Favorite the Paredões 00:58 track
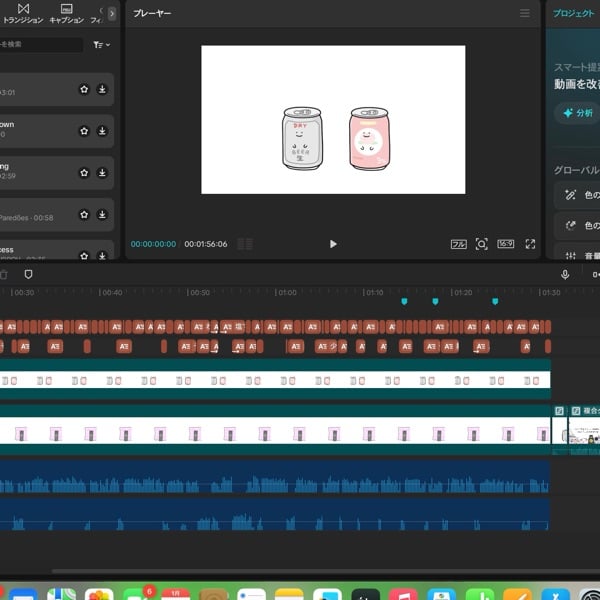Viewport: 600px width, 600px height. point(84,214)
